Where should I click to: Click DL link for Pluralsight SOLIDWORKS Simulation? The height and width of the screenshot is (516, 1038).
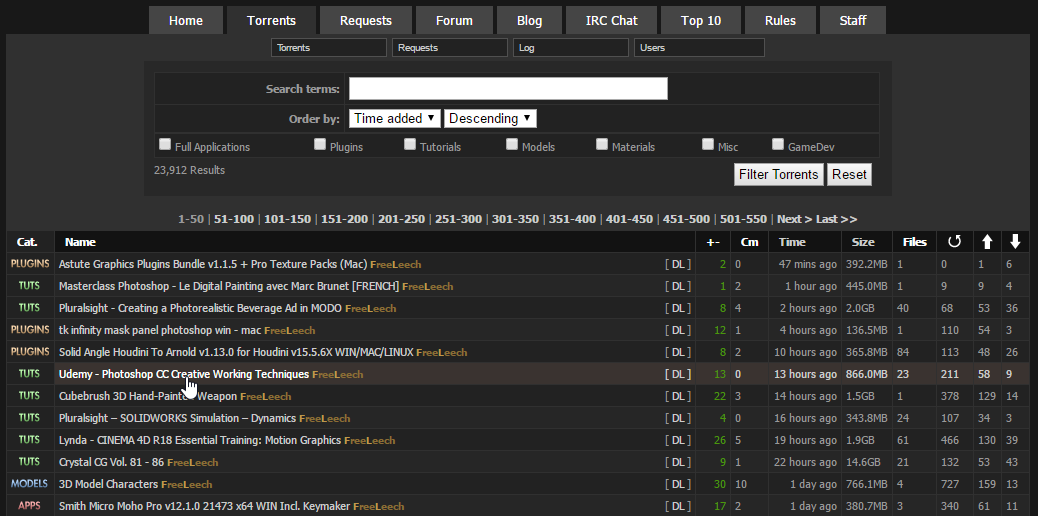click(678, 418)
